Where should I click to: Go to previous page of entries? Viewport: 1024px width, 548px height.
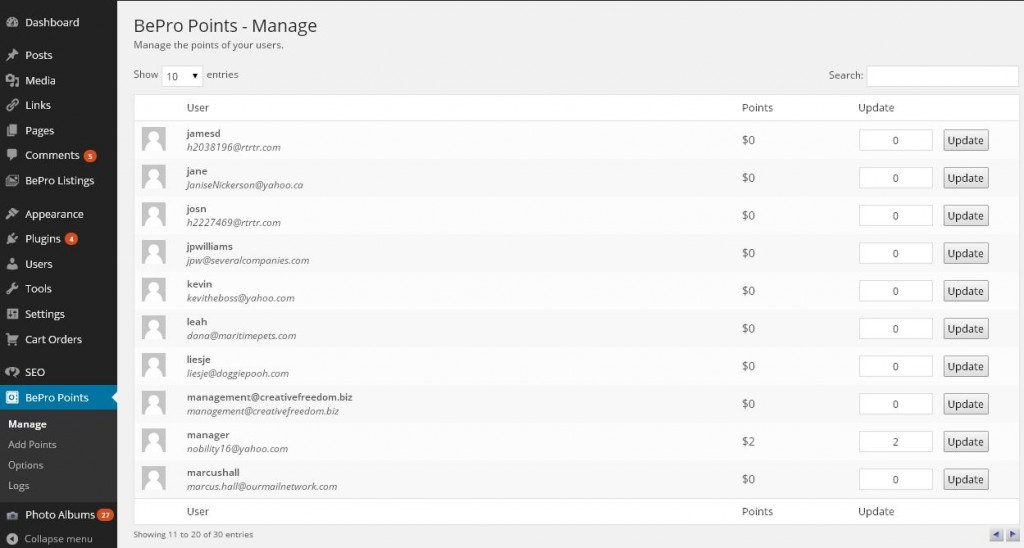tap(996, 535)
